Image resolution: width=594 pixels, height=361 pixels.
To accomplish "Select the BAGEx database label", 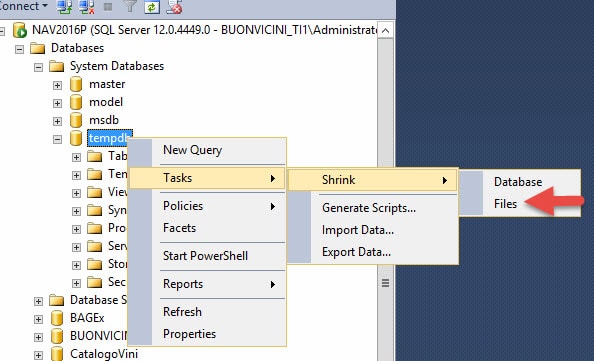I will pos(87,318).
